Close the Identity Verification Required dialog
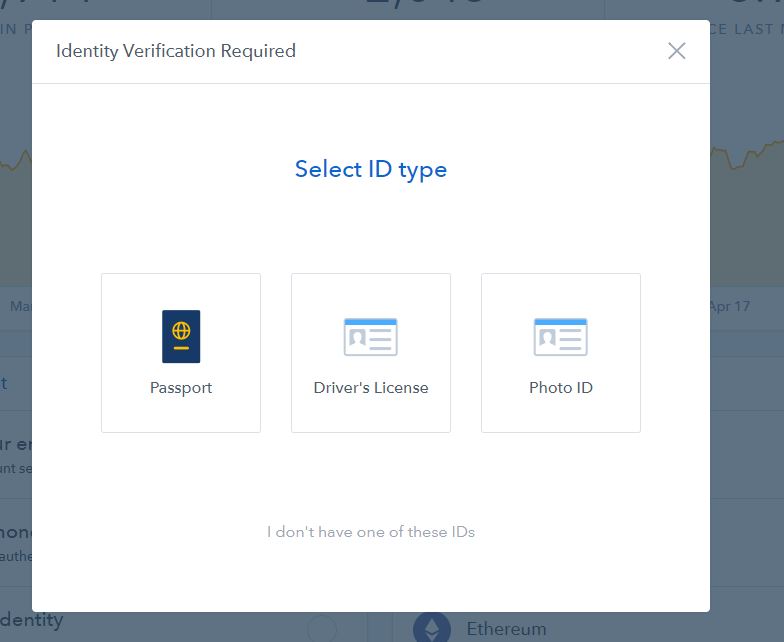This screenshot has height=642, width=784. click(x=677, y=51)
